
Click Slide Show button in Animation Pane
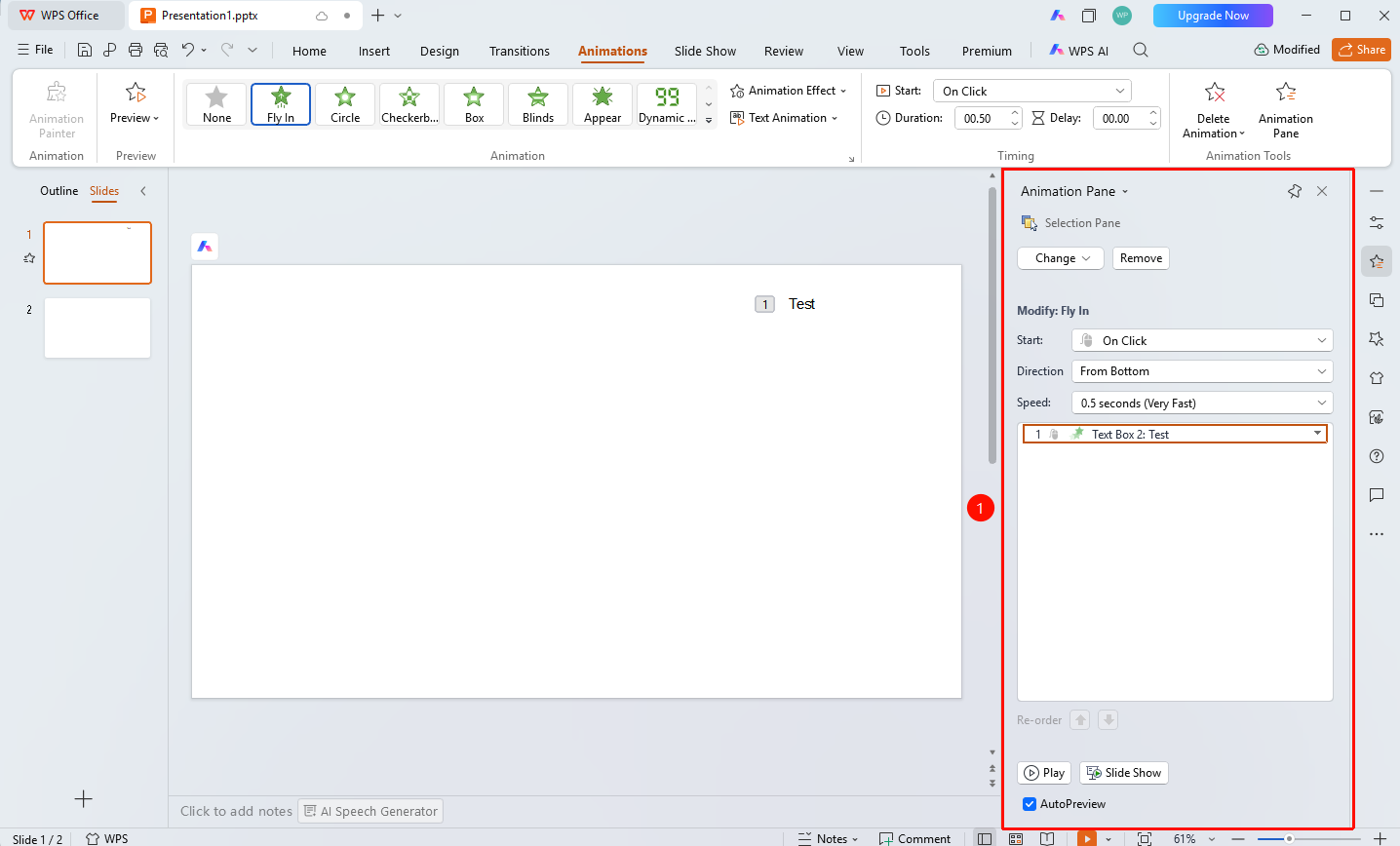pyautogui.click(x=1123, y=773)
